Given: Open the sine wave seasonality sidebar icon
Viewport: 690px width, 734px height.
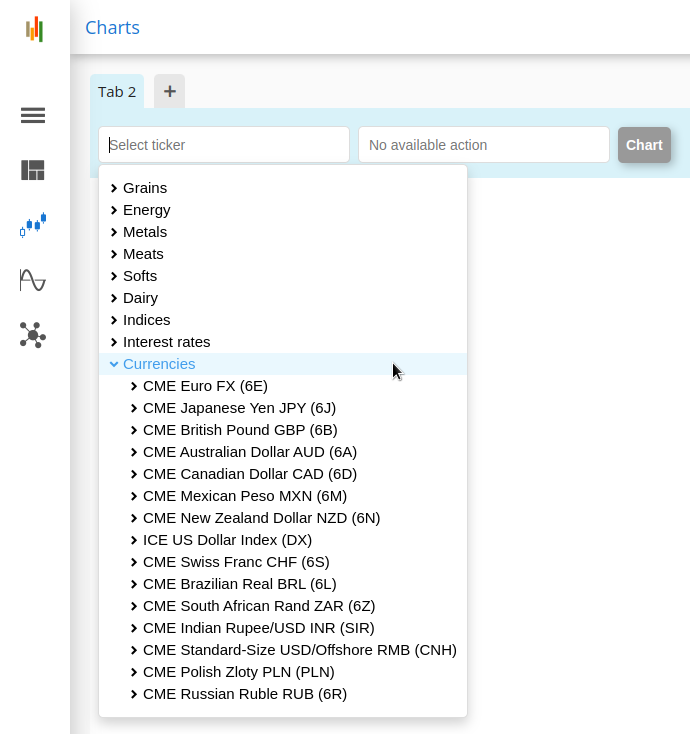Looking at the screenshot, I should pyautogui.click(x=33, y=280).
